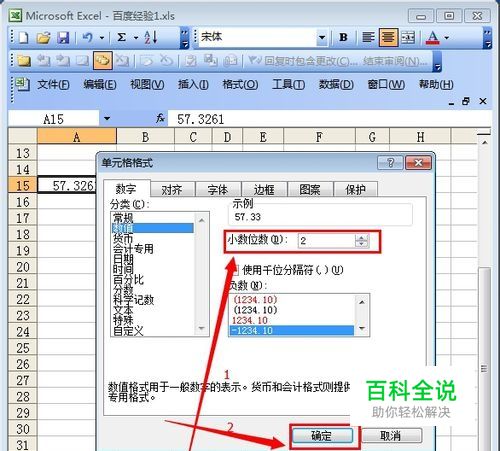Open the 视图(V) menu
The image size is (500, 451).
(x=147, y=85)
